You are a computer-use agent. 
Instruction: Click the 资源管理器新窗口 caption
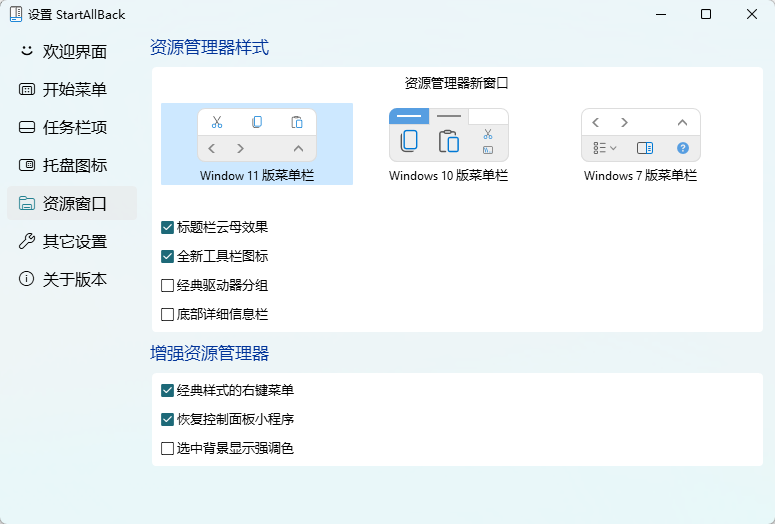[x=457, y=83]
